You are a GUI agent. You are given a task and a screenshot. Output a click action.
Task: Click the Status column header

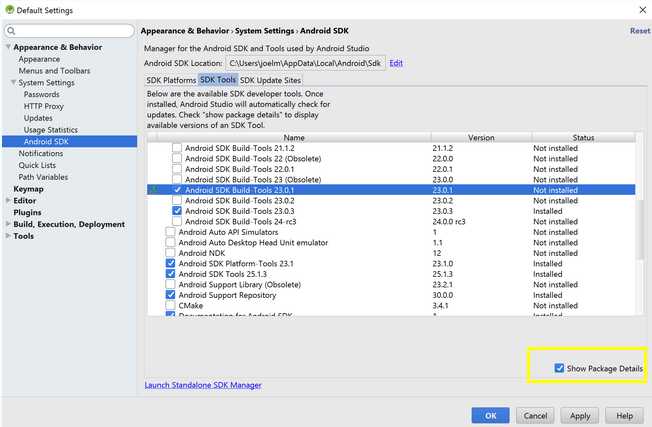pos(583,137)
